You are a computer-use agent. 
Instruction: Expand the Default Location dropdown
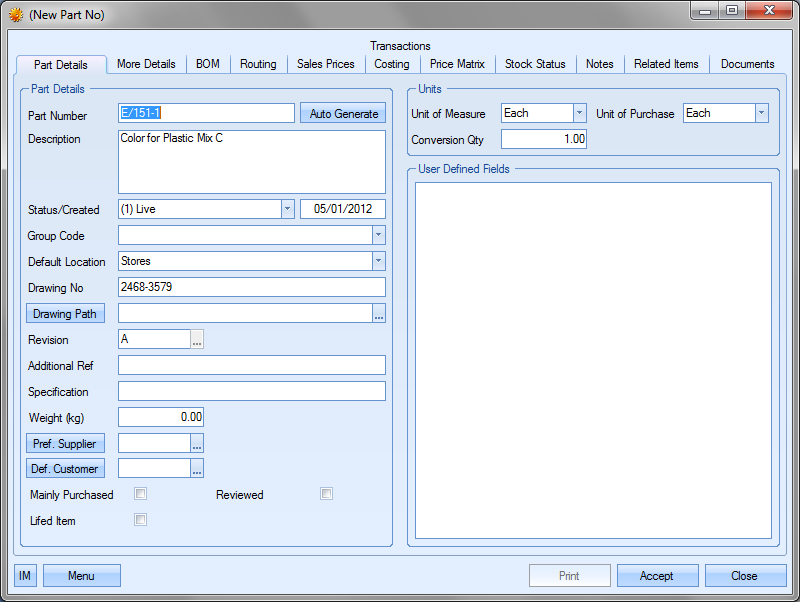[378, 261]
